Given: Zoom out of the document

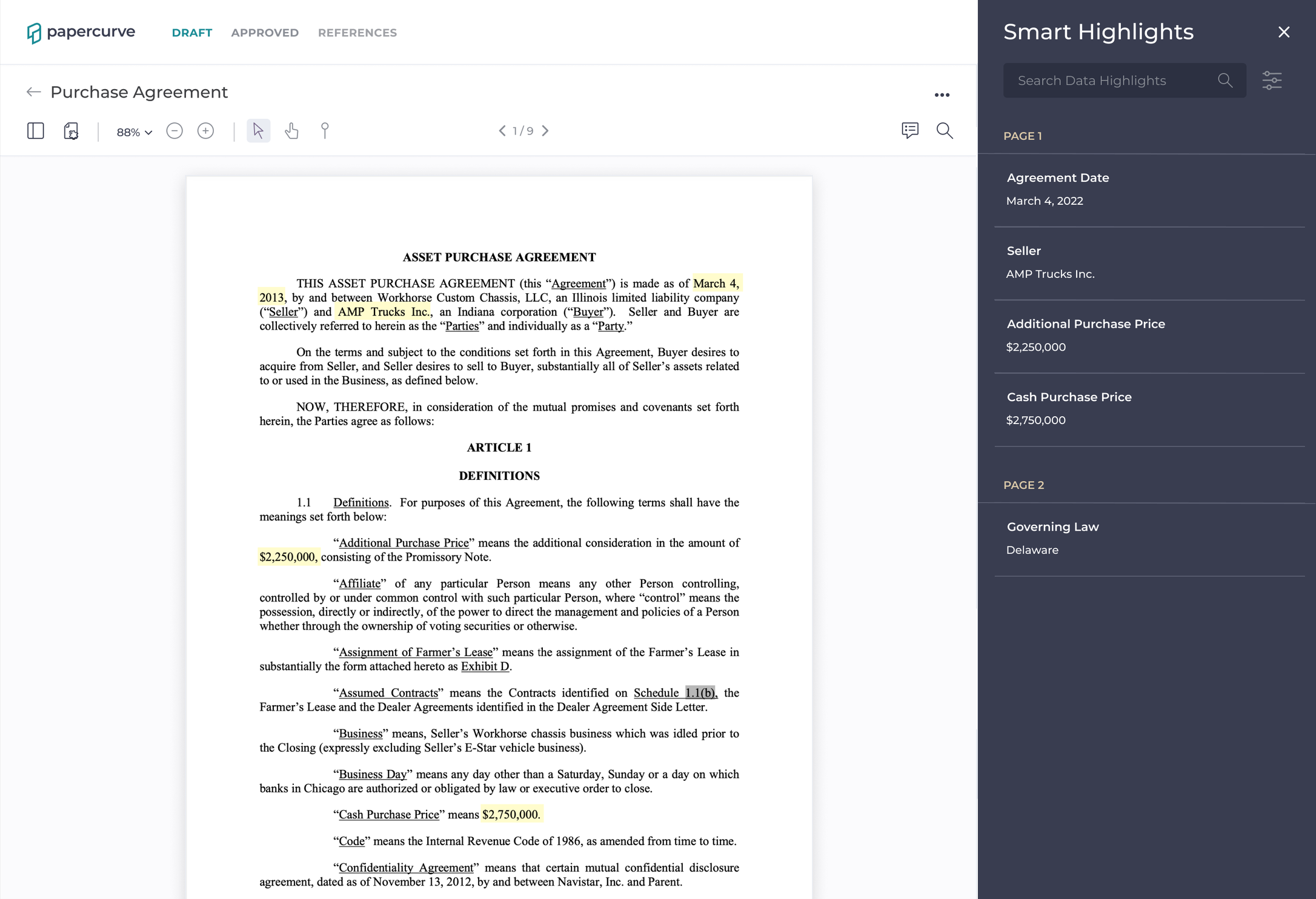Looking at the screenshot, I should click(x=174, y=131).
